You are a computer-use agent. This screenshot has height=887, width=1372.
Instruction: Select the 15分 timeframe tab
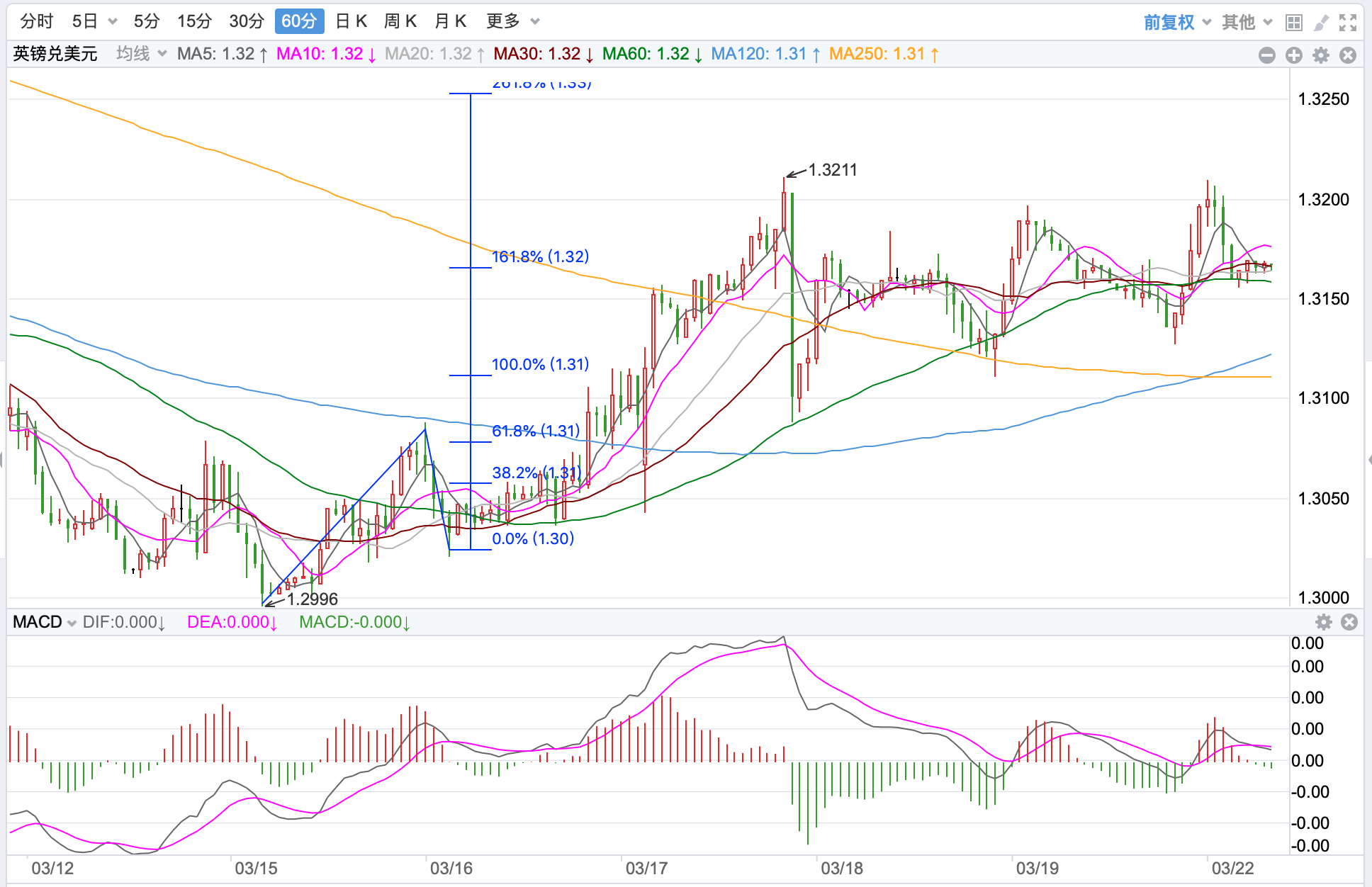point(194,21)
